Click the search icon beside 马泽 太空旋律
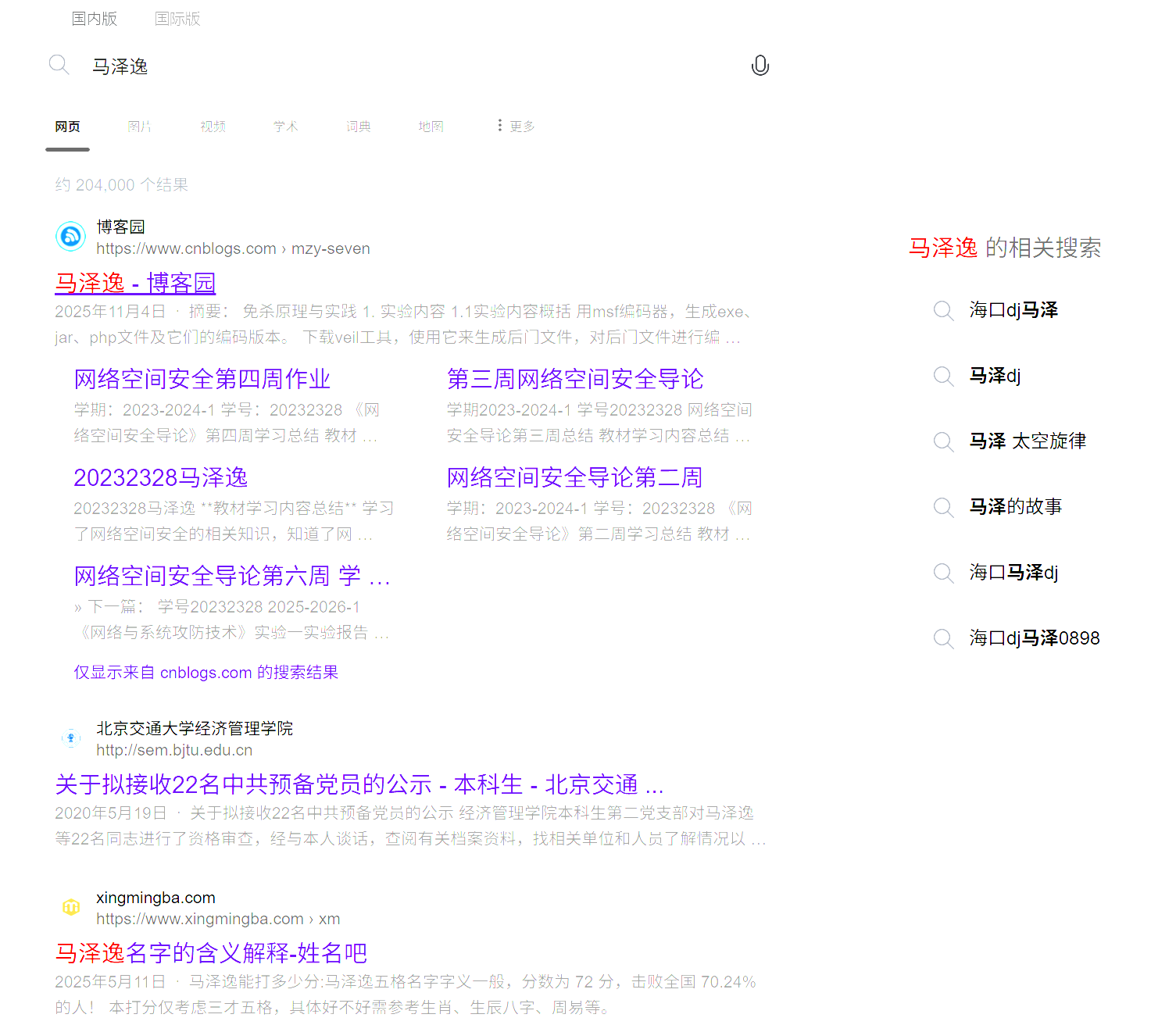1176x1025 pixels. (x=943, y=441)
